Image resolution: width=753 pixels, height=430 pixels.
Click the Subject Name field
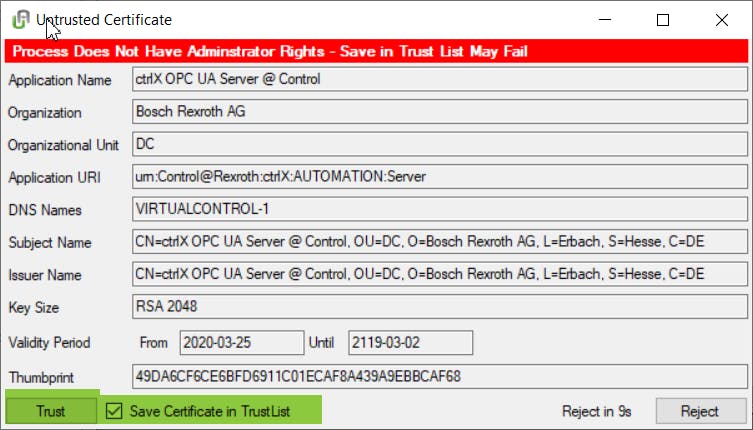439,242
